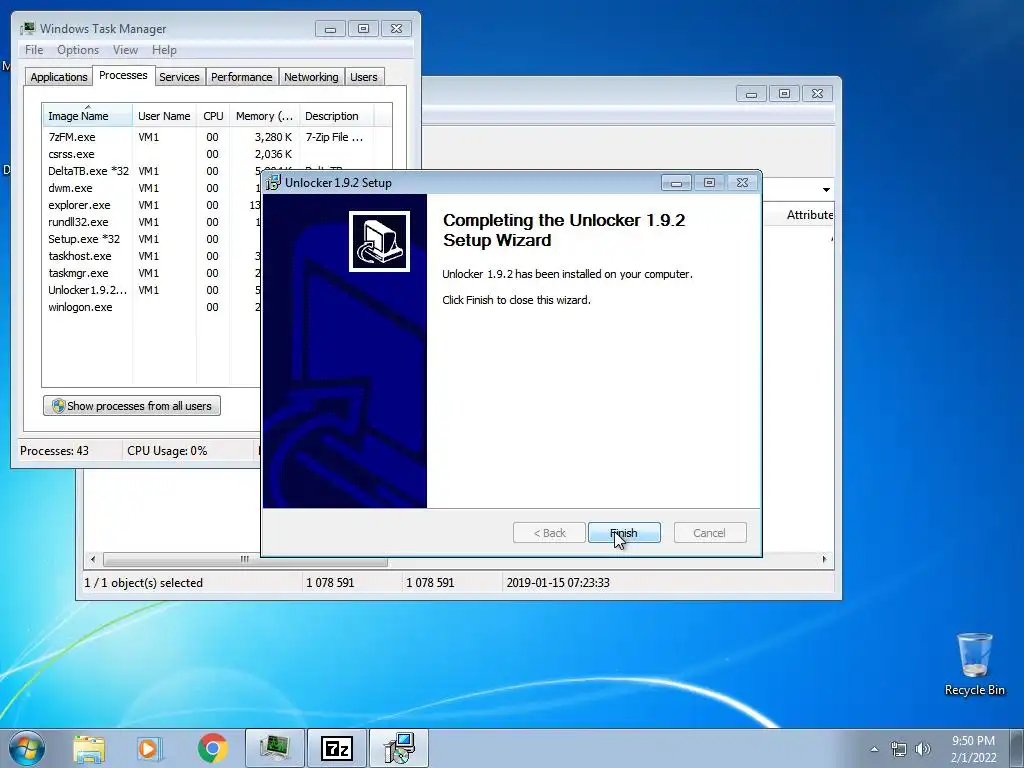The width and height of the screenshot is (1024, 768).
Task: Click the 3,280 K memory value
Action: pyautogui.click(x=273, y=137)
